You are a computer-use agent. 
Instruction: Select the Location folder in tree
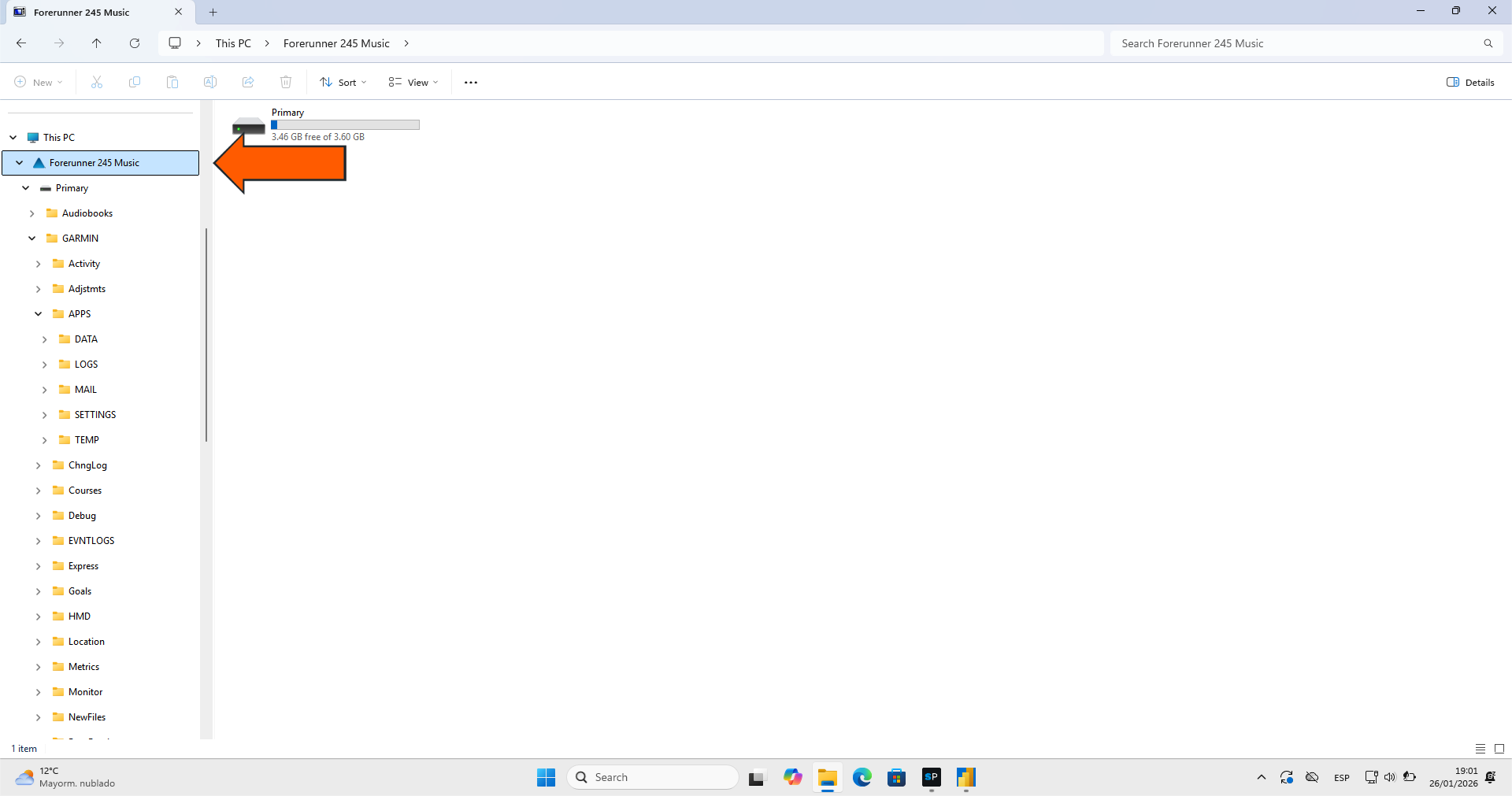click(x=86, y=642)
